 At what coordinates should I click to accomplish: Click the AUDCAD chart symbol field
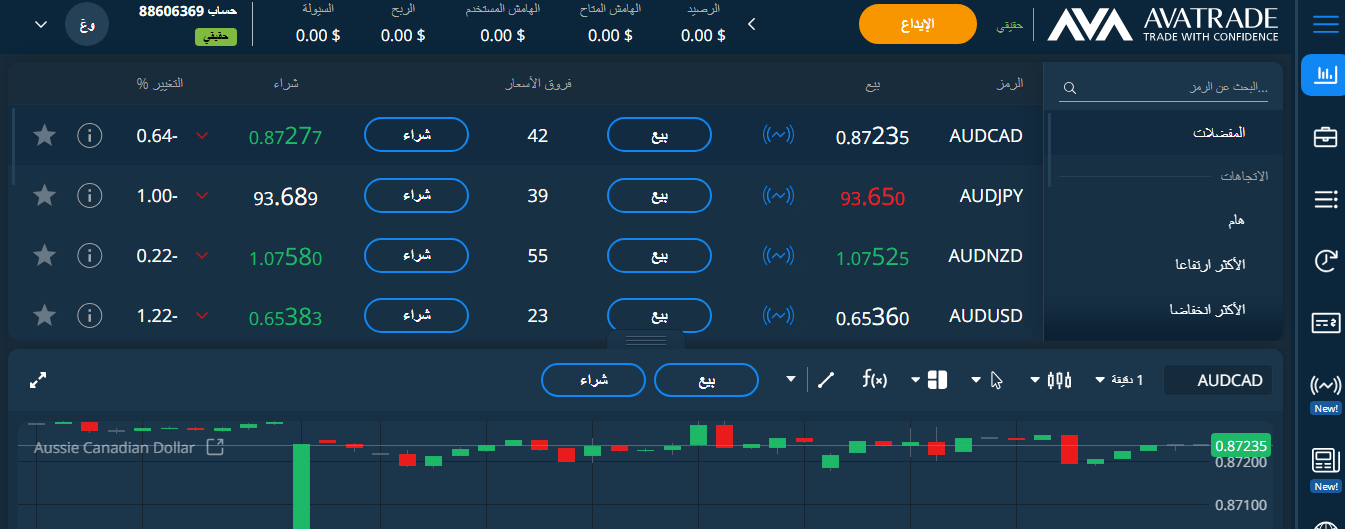point(1218,380)
